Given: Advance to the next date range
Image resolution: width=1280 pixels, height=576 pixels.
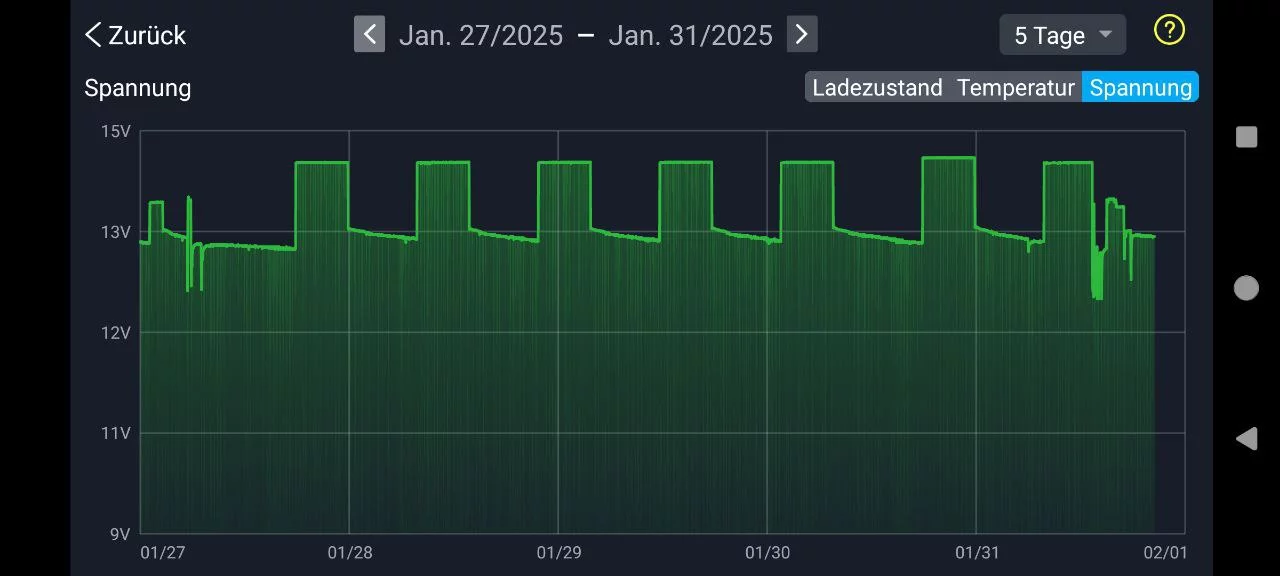Looking at the screenshot, I should 801,35.
